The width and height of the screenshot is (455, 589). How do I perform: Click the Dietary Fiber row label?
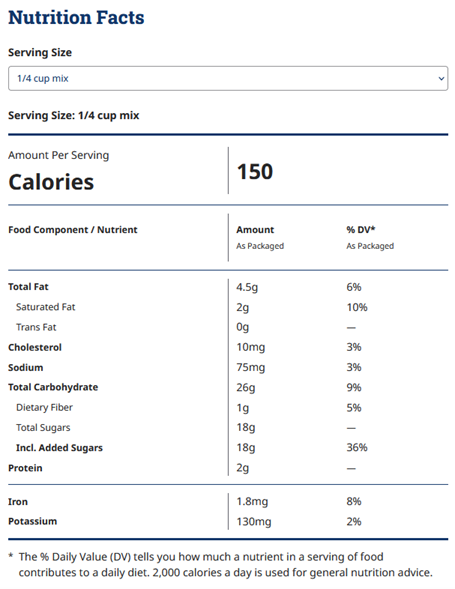pyautogui.click(x=44, y=408)
